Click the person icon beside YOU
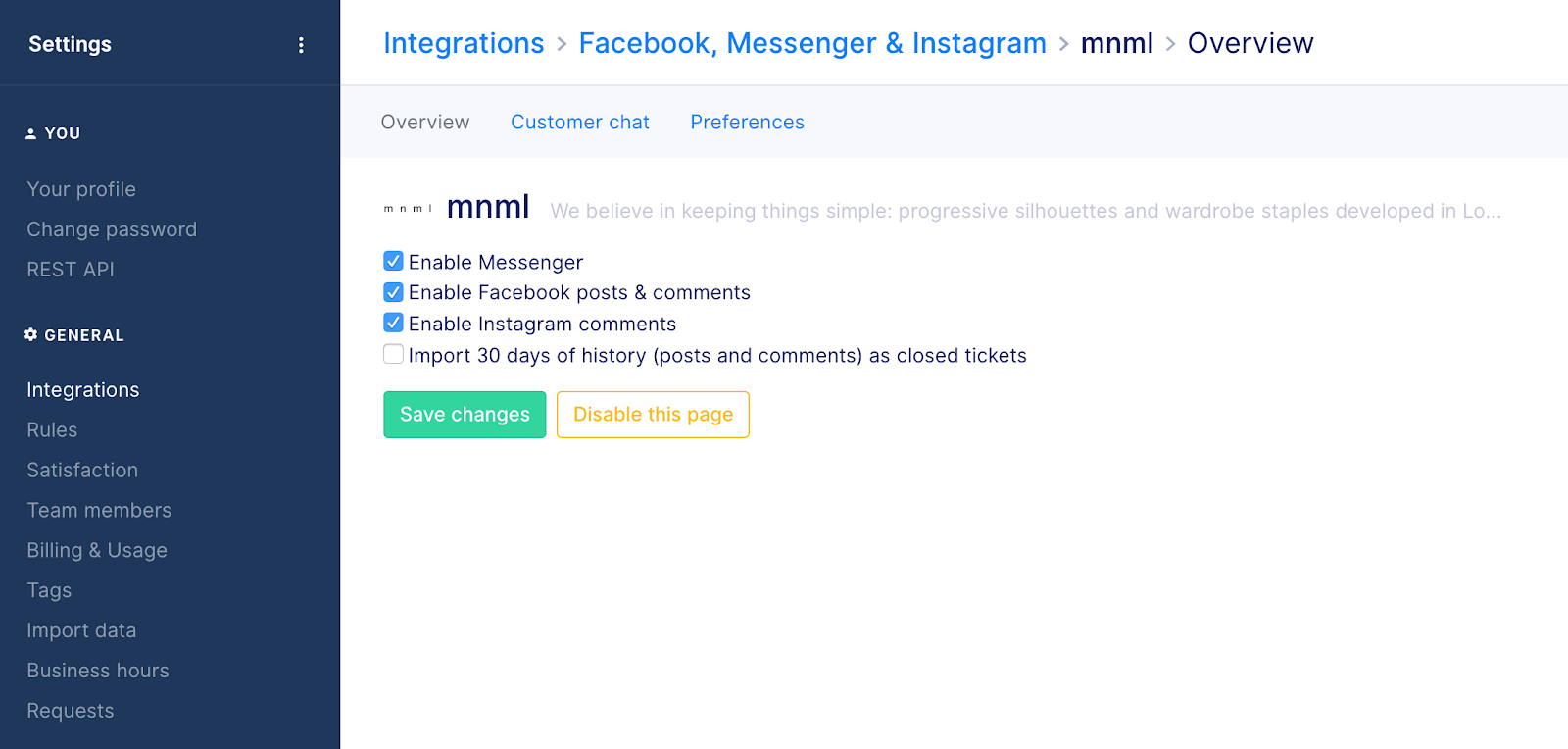Image resolution: width=1568 pixels, height=749 pixels. tap(30, 133)
